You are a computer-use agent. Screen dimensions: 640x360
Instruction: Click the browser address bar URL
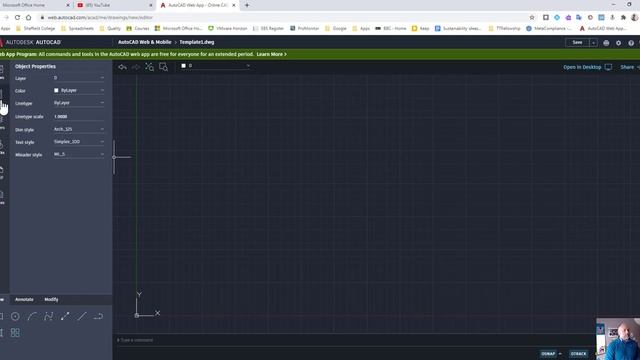(100, 18)
